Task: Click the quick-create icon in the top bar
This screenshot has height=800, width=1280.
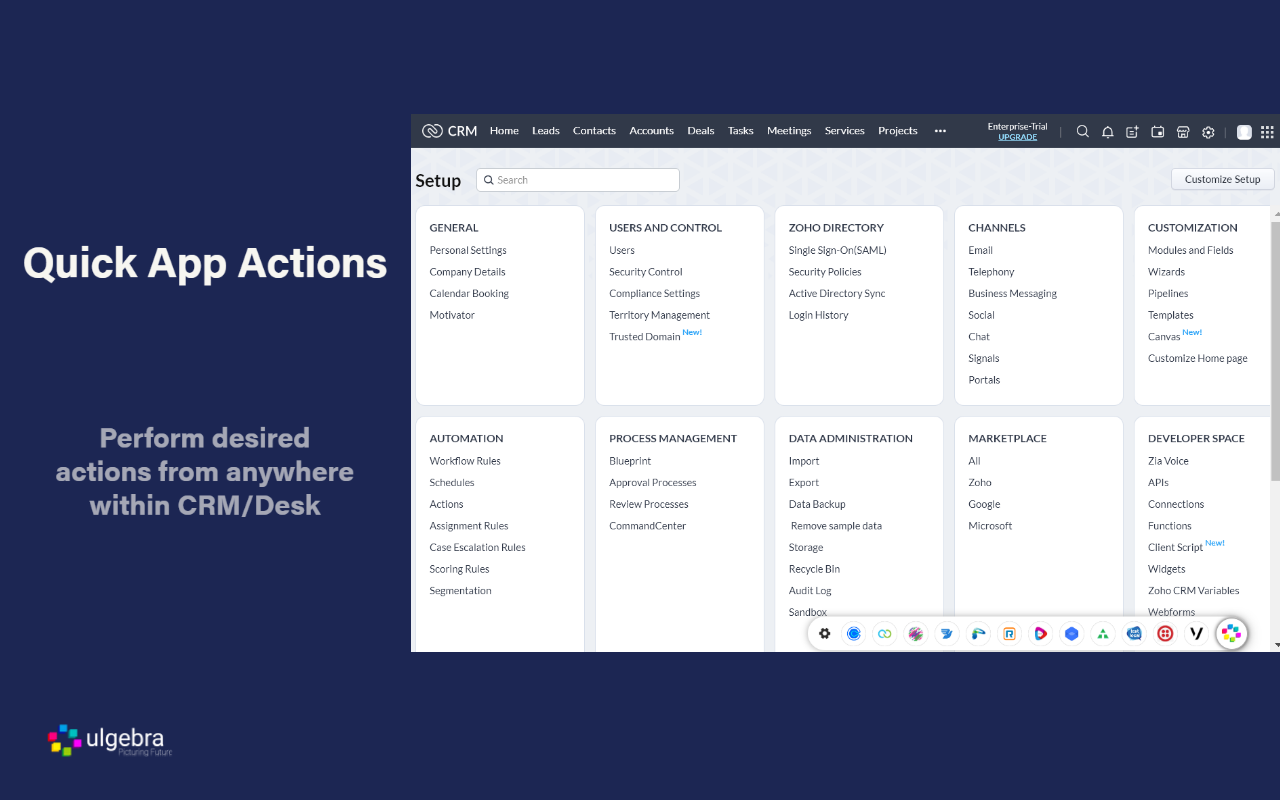Action: point(1131,131)
